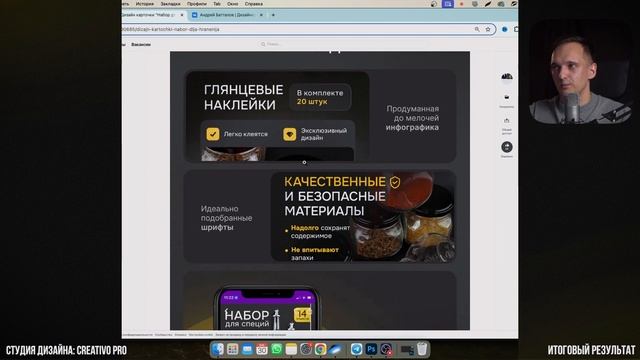
Task: Open Launchpad in the dock
Action: click(x=233, y=349)
